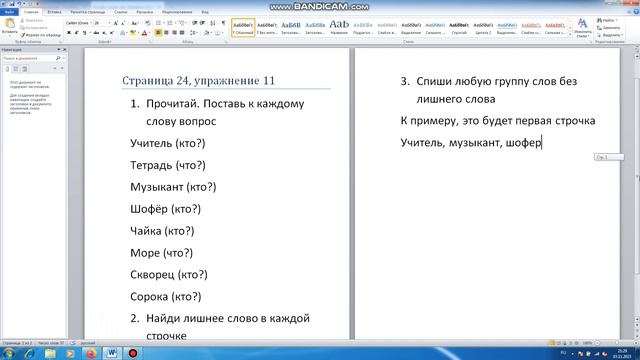Viewport: 640px width, 360px height.
Task: Click the Text Effects icon
Action: coord(122,33)
